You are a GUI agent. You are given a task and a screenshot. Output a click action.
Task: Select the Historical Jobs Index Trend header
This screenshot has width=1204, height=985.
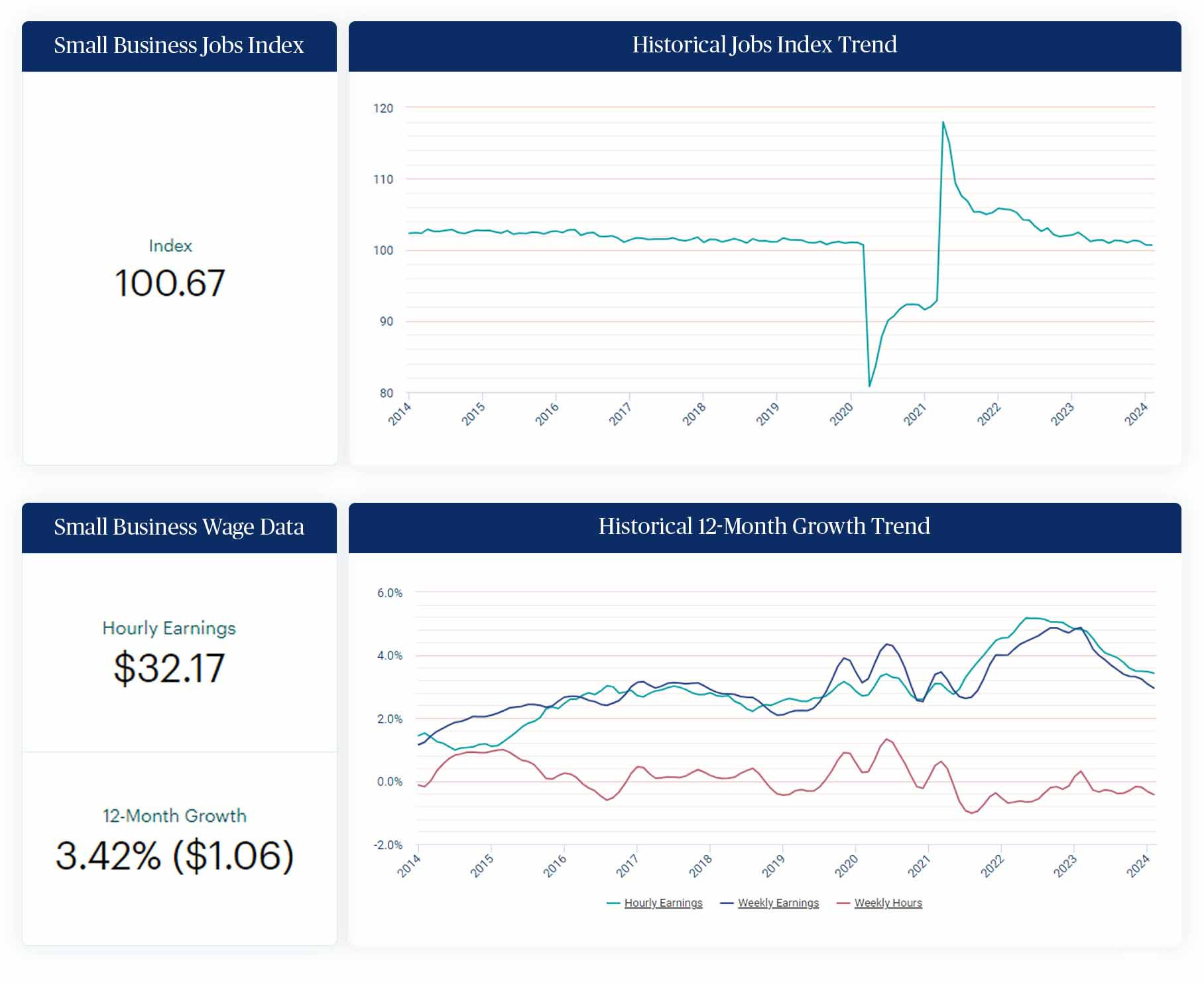coord(764,45)
